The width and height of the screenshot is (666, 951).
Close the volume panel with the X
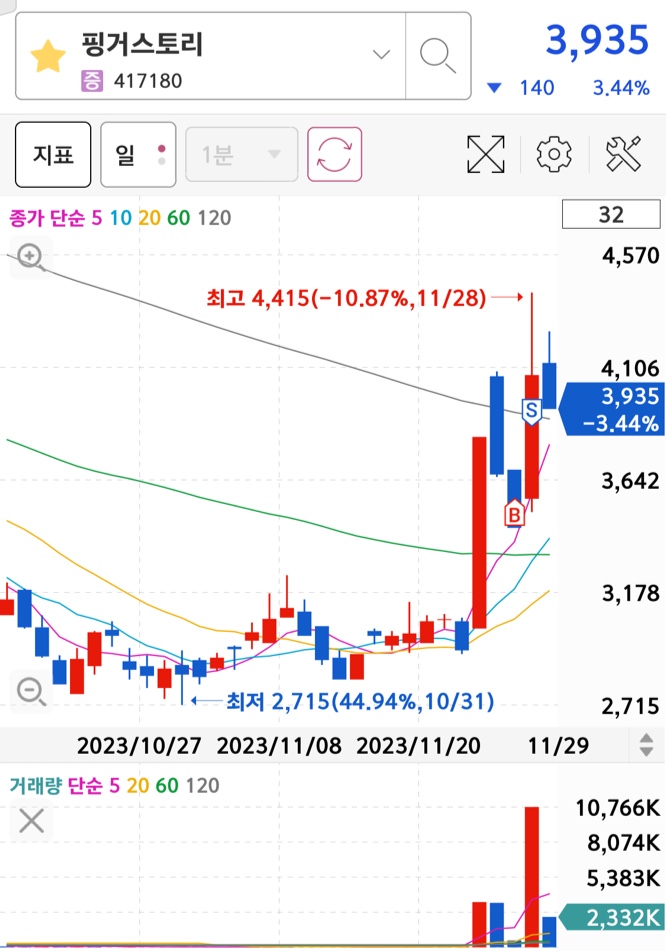pyautogui.click(x=32, y=822)
